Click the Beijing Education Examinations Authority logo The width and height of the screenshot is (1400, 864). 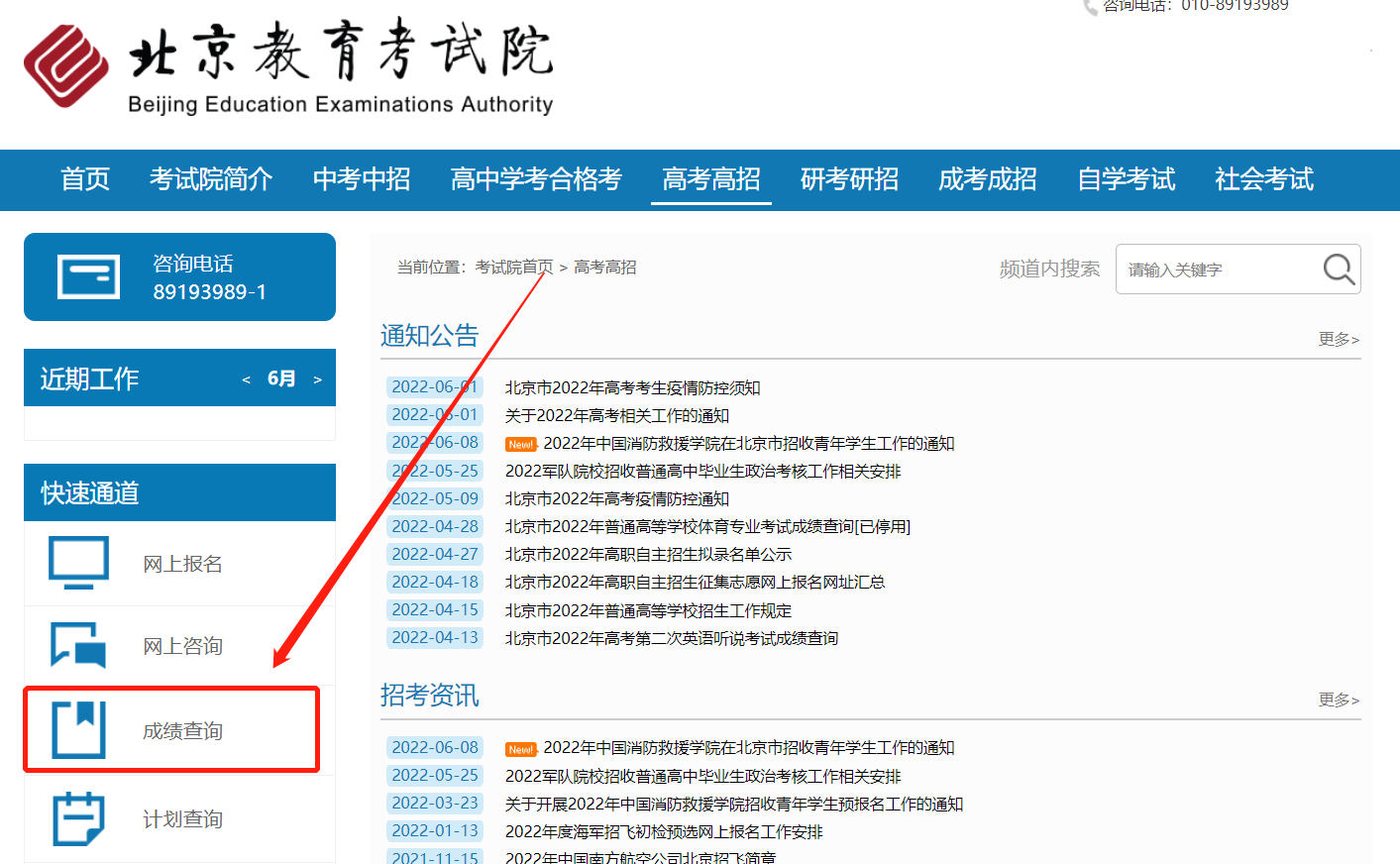point(66,65)
